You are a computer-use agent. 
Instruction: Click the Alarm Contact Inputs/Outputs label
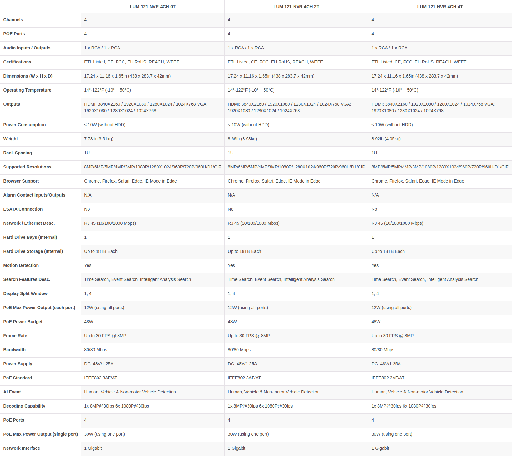[x=34, y=195]
